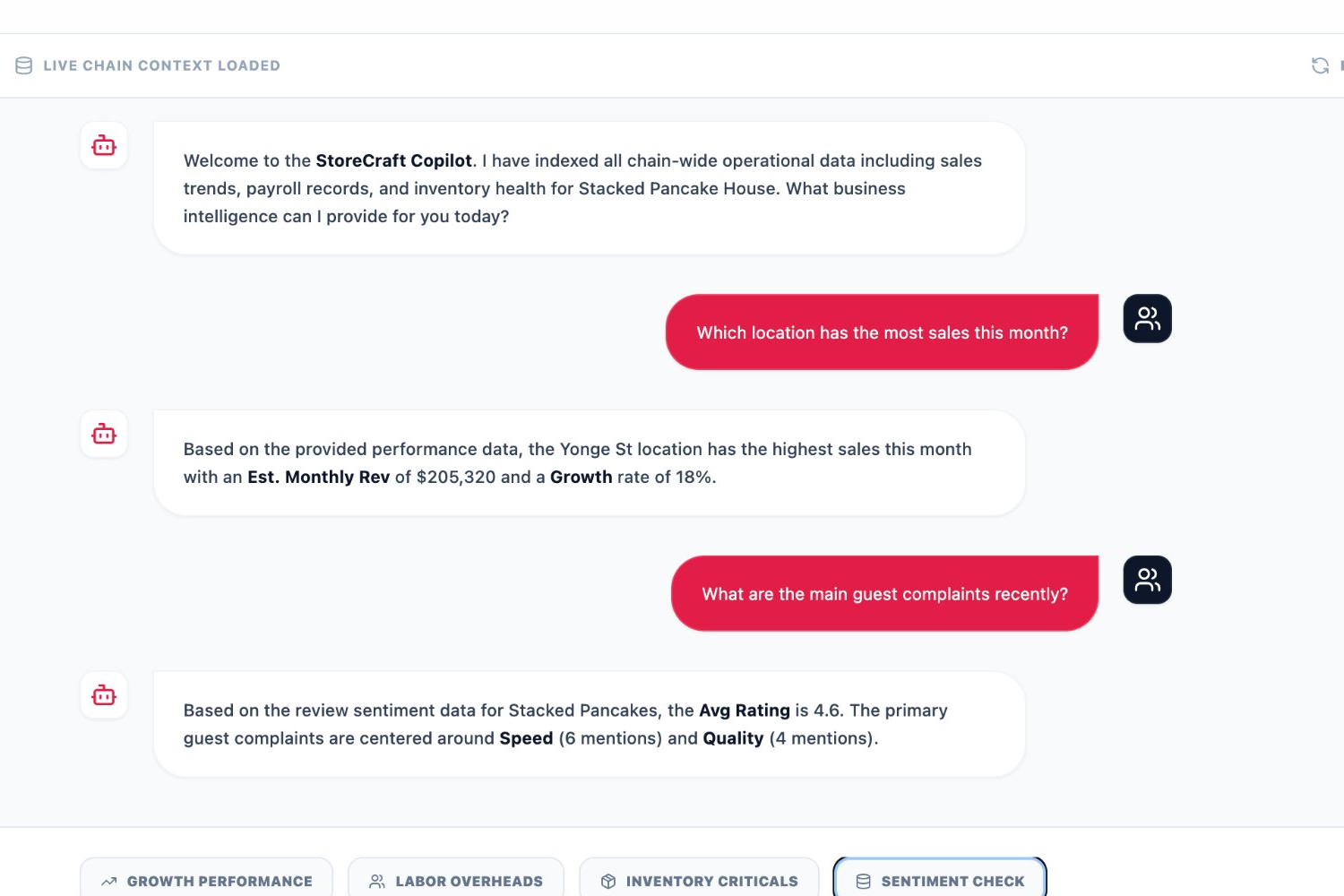Click the people icon on the Labor Overheads chip
This screenshot has height=896, width=1344.
377,881
